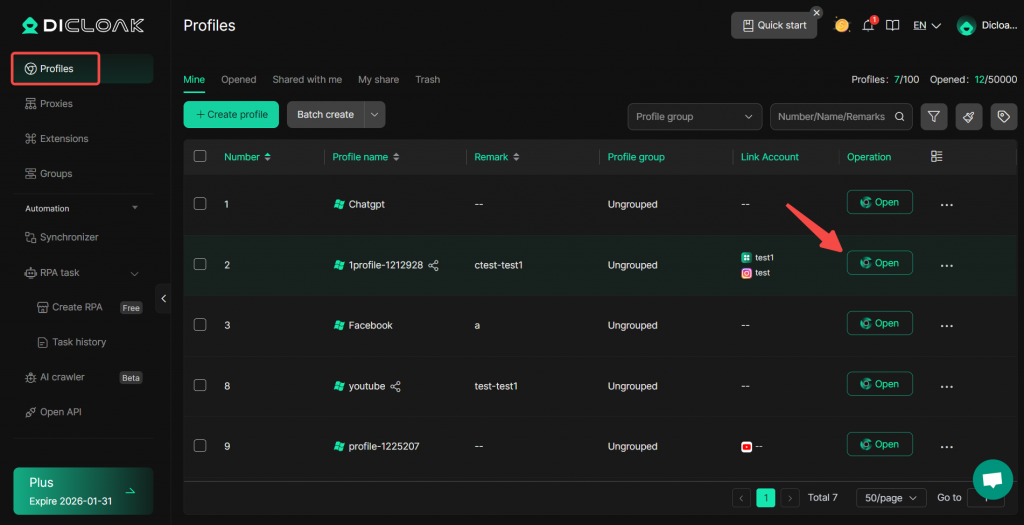Click the tag icon in toolbar
Image resolution: width=1024 pixels, height=525 pixels.
tap(1004, 116)
